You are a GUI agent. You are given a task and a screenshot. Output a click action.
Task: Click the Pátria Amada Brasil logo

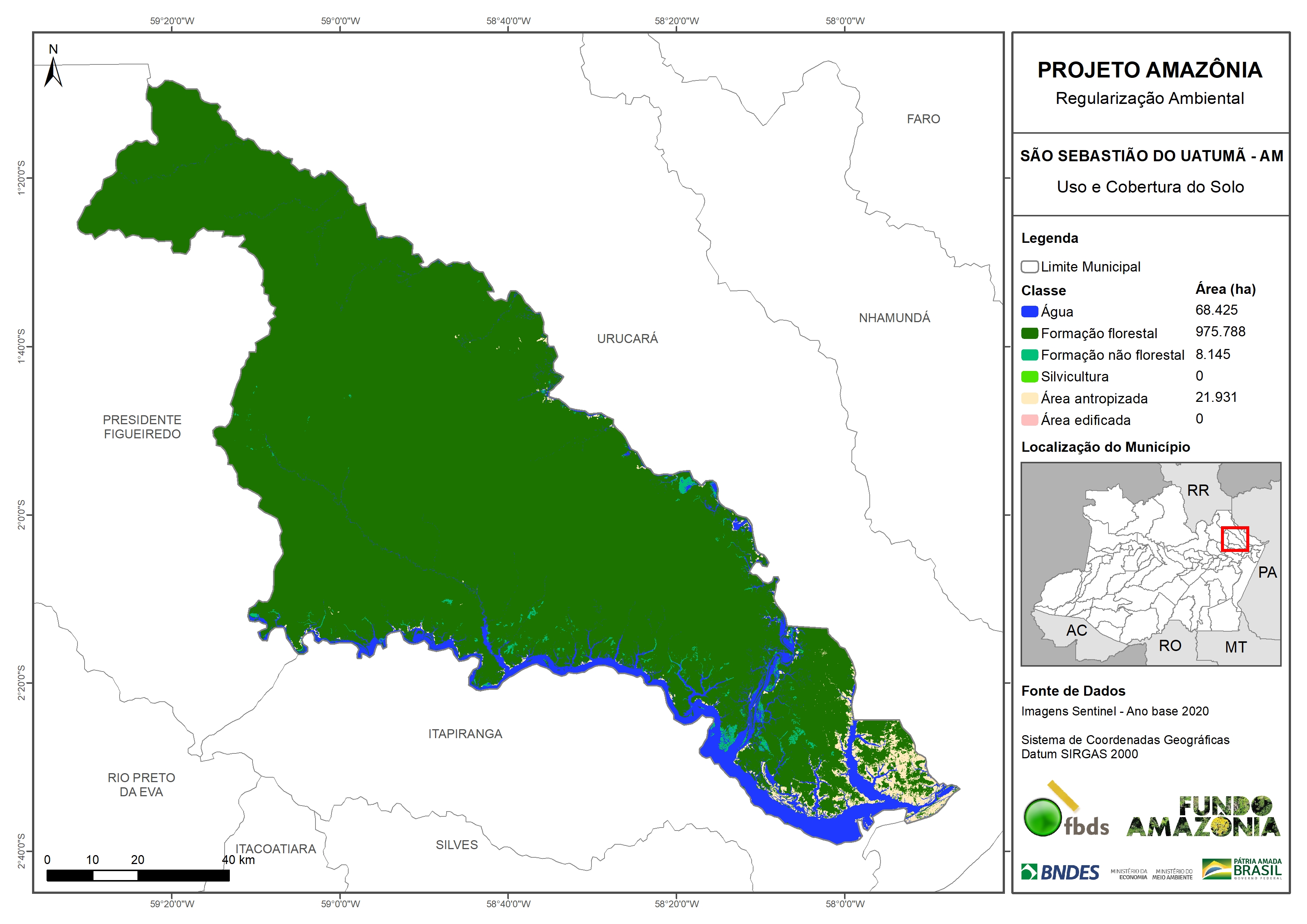pos(1242,869)
